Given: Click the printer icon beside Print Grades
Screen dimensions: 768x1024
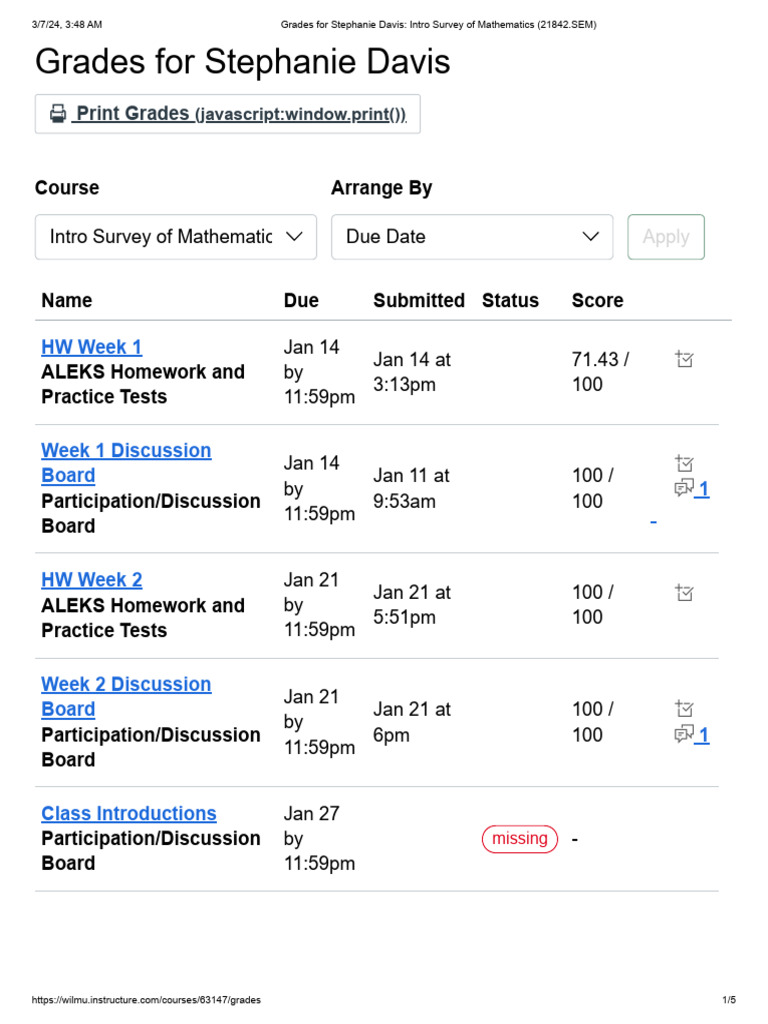Looking at the screenshot, I should click(58, 114).
